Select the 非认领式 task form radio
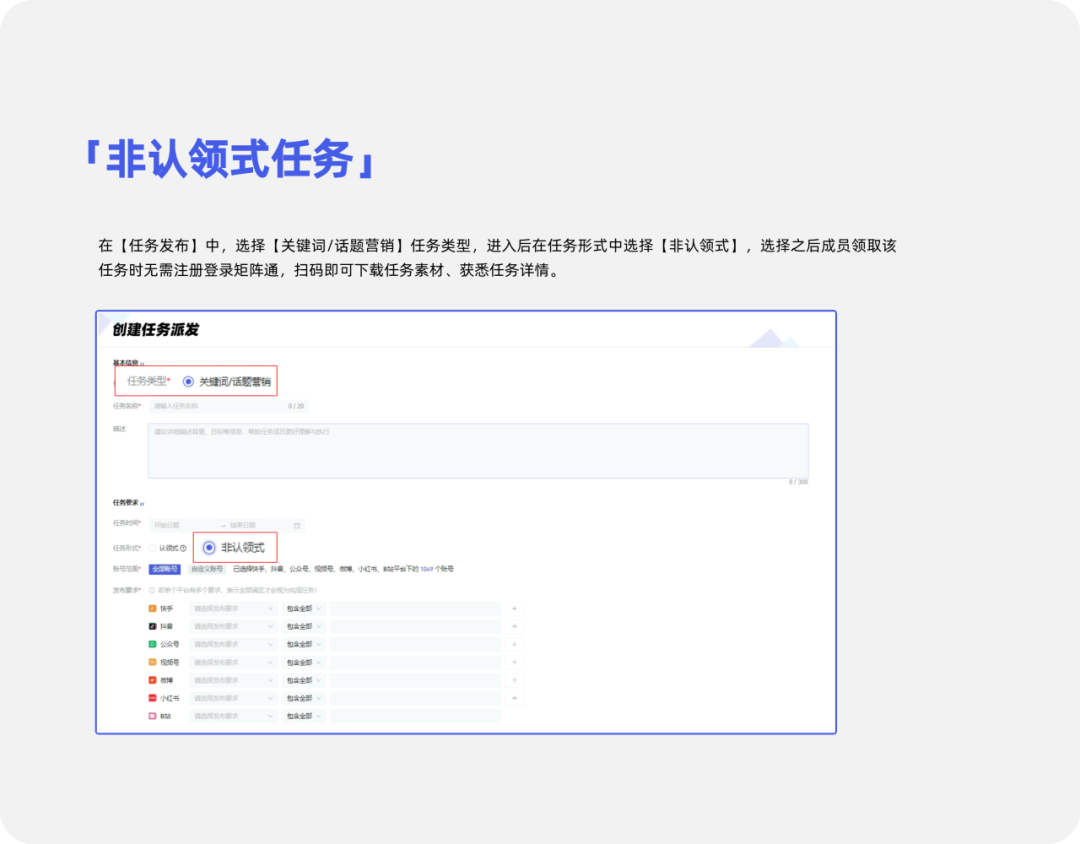This screenshot has width=1080, height=844. click(209, 548)
